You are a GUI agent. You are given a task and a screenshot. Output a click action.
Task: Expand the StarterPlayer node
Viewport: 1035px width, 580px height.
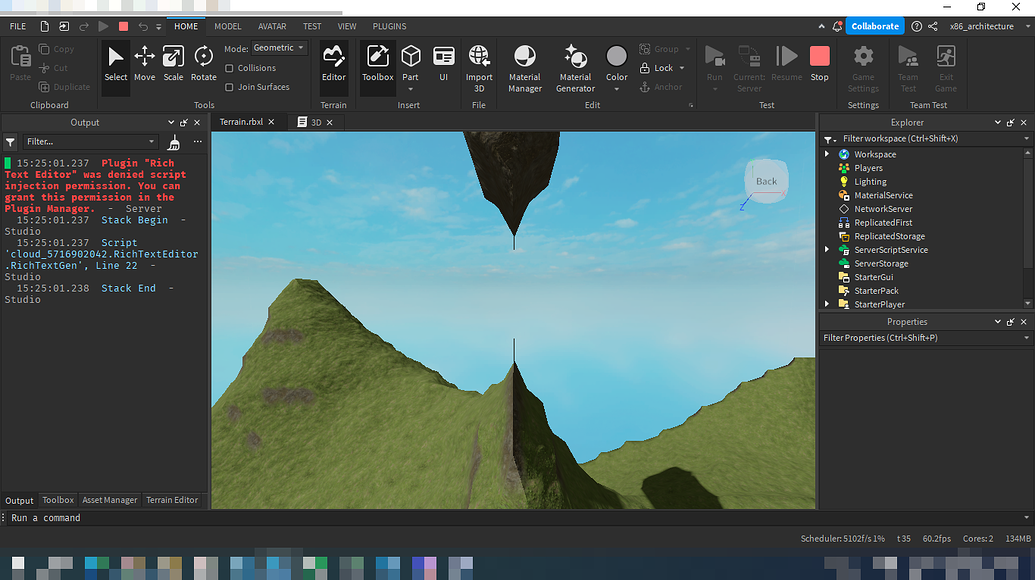click(826, 304)
